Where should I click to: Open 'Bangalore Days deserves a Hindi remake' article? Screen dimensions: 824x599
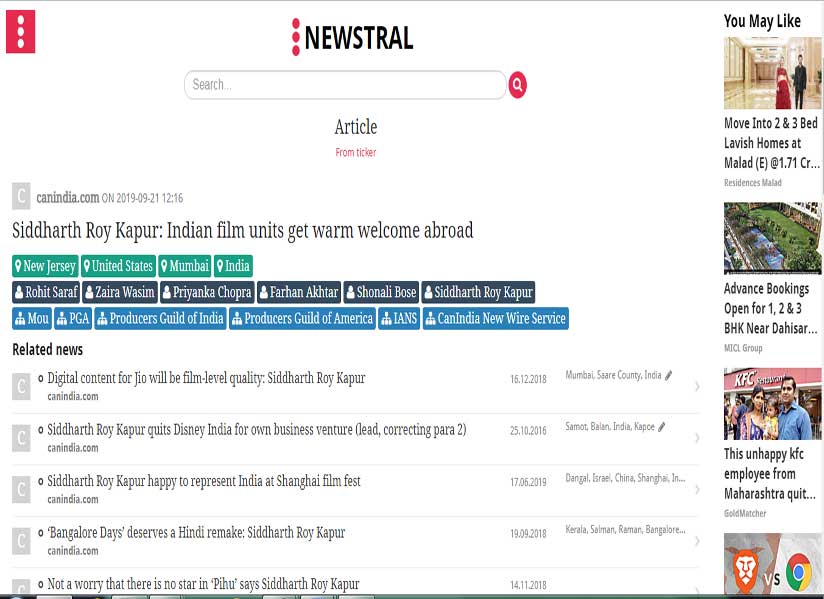[x=196, y=532]
